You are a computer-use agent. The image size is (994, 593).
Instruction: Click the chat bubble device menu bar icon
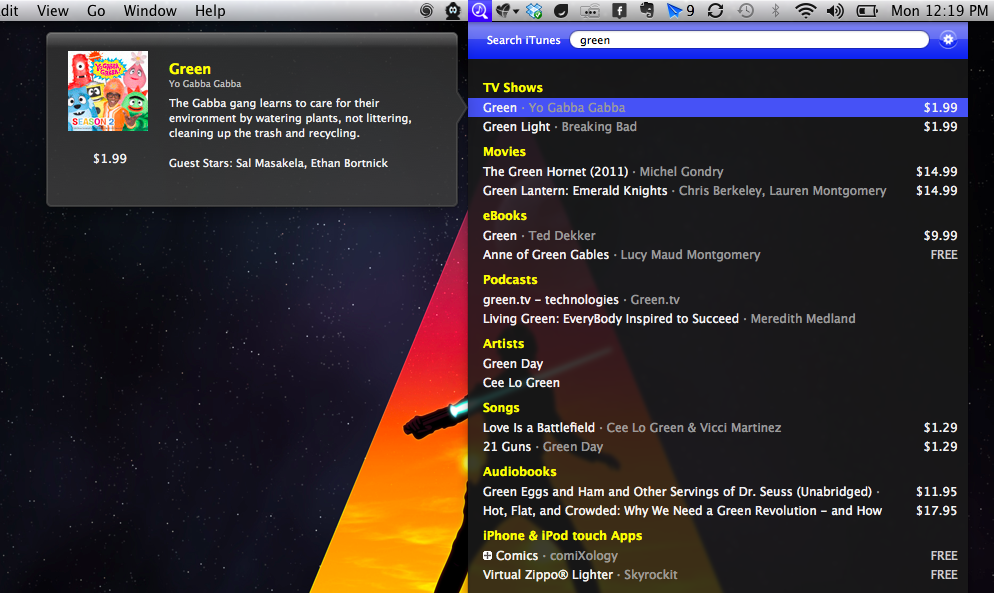[x=590, y=10]
